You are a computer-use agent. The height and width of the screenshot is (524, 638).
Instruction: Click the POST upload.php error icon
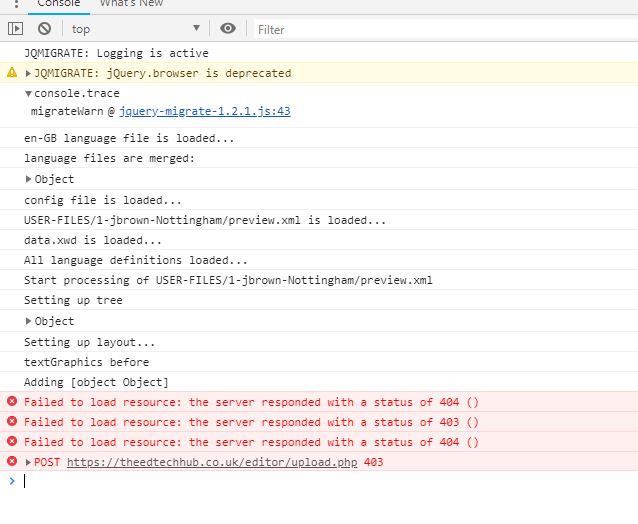[x=12, y=461]
